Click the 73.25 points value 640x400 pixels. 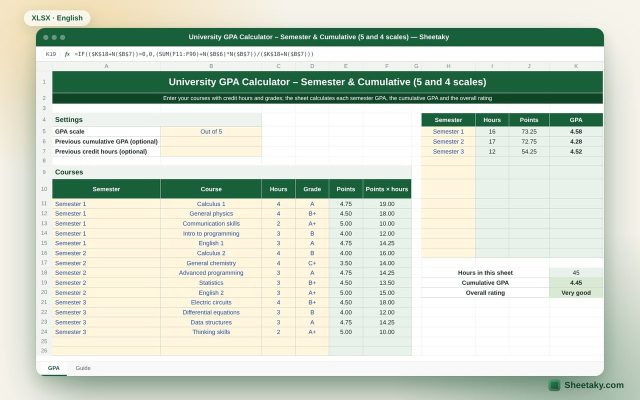click(x=529, y=131)
